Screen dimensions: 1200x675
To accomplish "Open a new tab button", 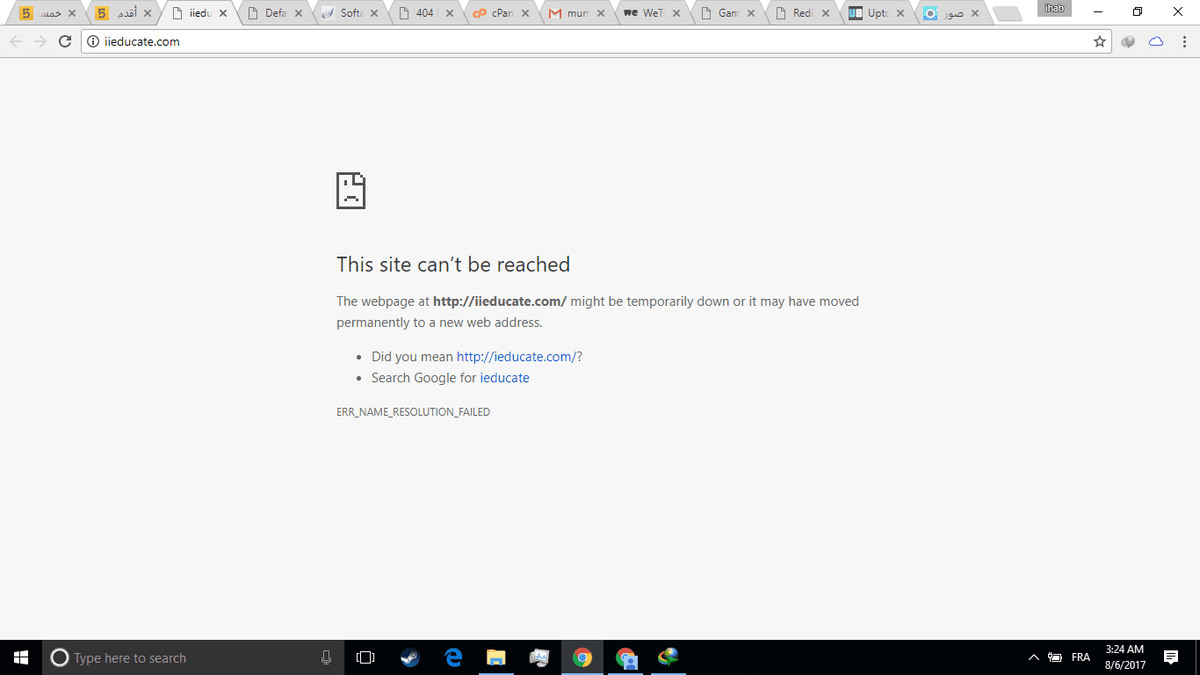I will pos(1008,14).
